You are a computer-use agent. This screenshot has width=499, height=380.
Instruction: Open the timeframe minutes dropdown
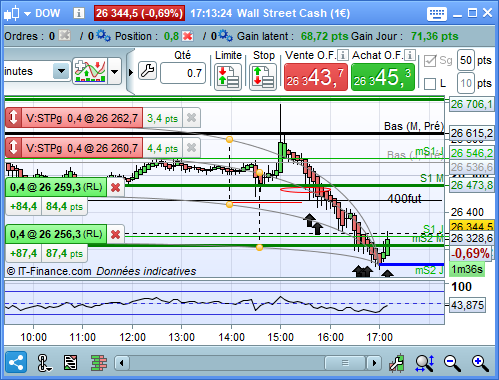[x=61, y=71]
